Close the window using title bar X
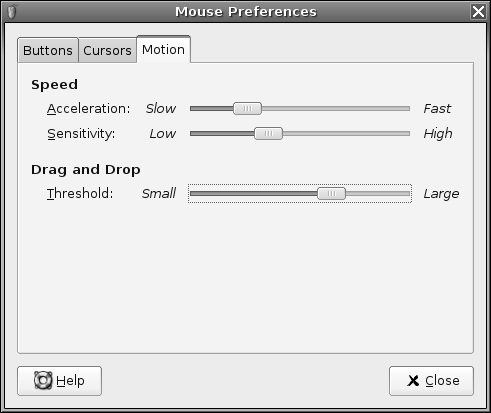 point(478,12)
